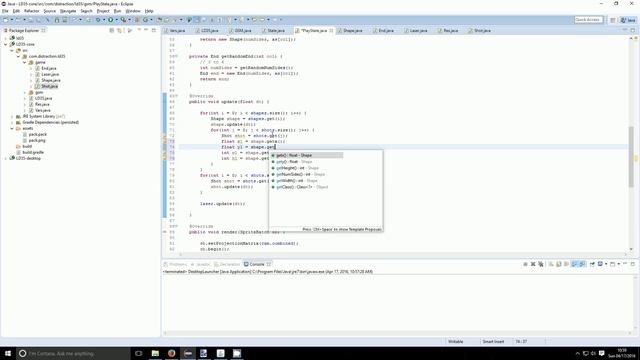
Task: Open the Edit menu
Action: pos(16,11)
